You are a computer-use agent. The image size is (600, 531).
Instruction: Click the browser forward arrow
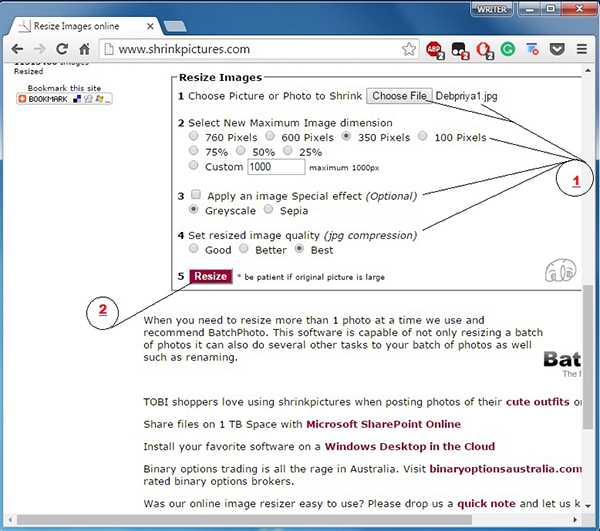click(x=39, y=49)
